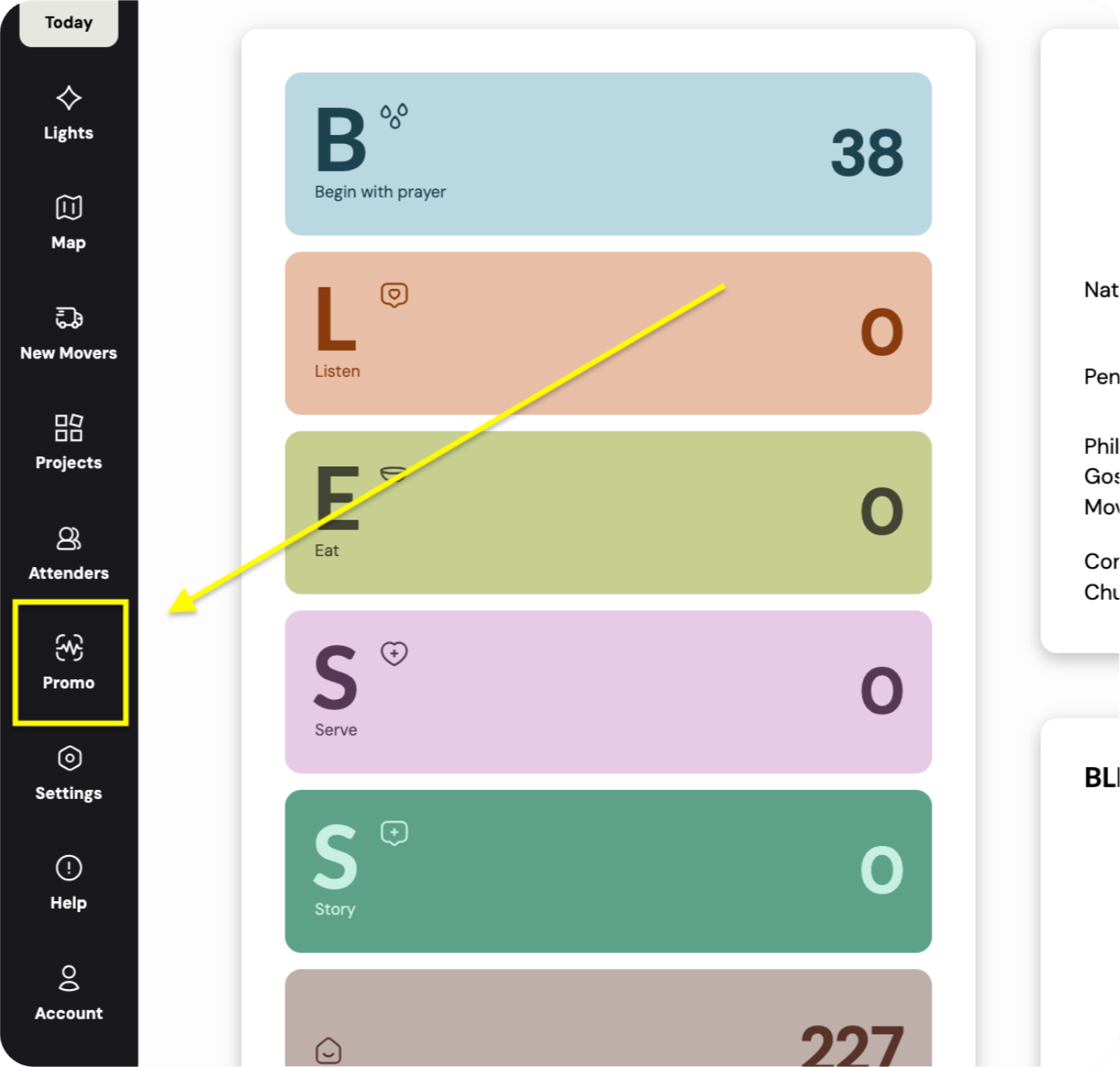1120x1067 pixels.
Task: Open the Promo waveform icon
Action: tap(69, 647)
